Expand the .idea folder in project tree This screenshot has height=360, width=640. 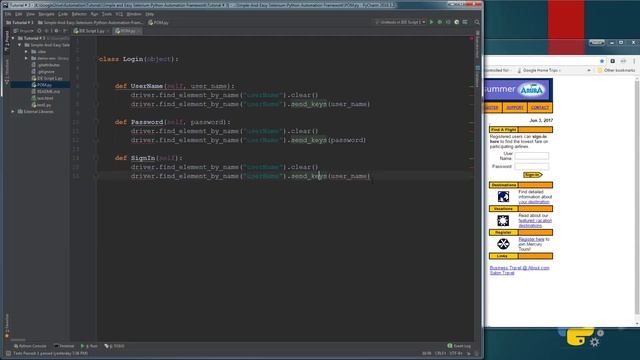pyautogui.click(x=27, y=52)
